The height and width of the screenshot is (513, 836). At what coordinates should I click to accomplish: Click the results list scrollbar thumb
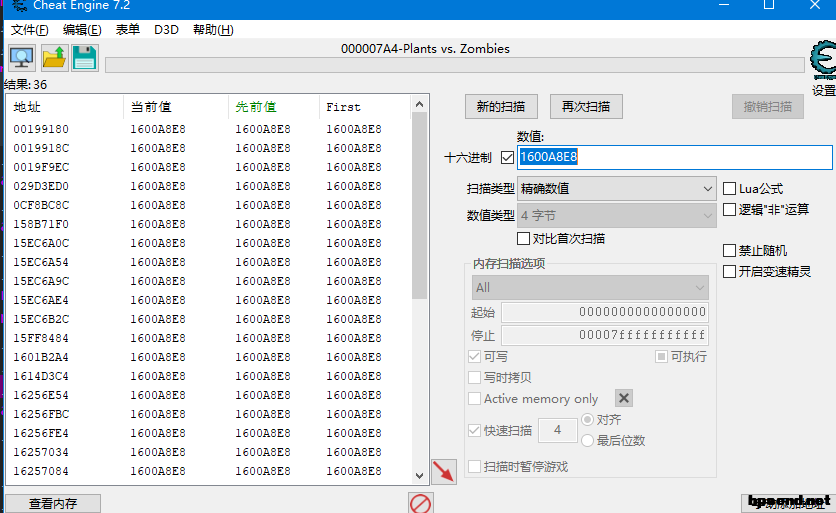420,205
